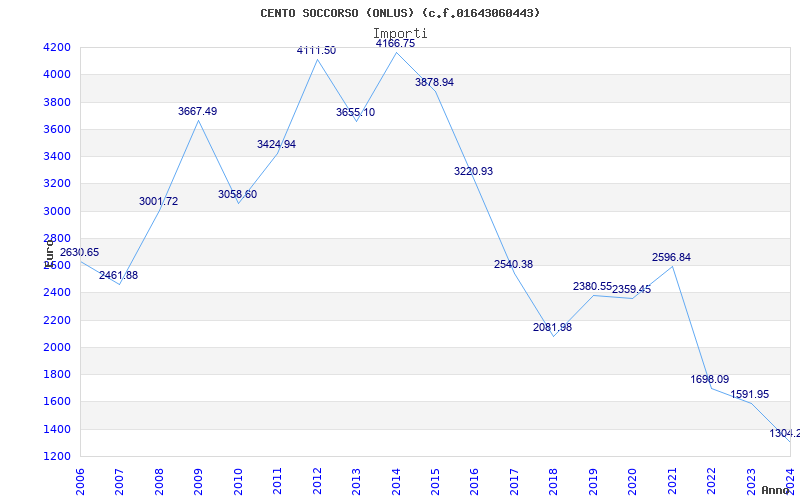Image resolution: width=800 pixels, height=500 pixels.
Task: Select the 2016 year axis label
Action: click(x=474, y=482)
